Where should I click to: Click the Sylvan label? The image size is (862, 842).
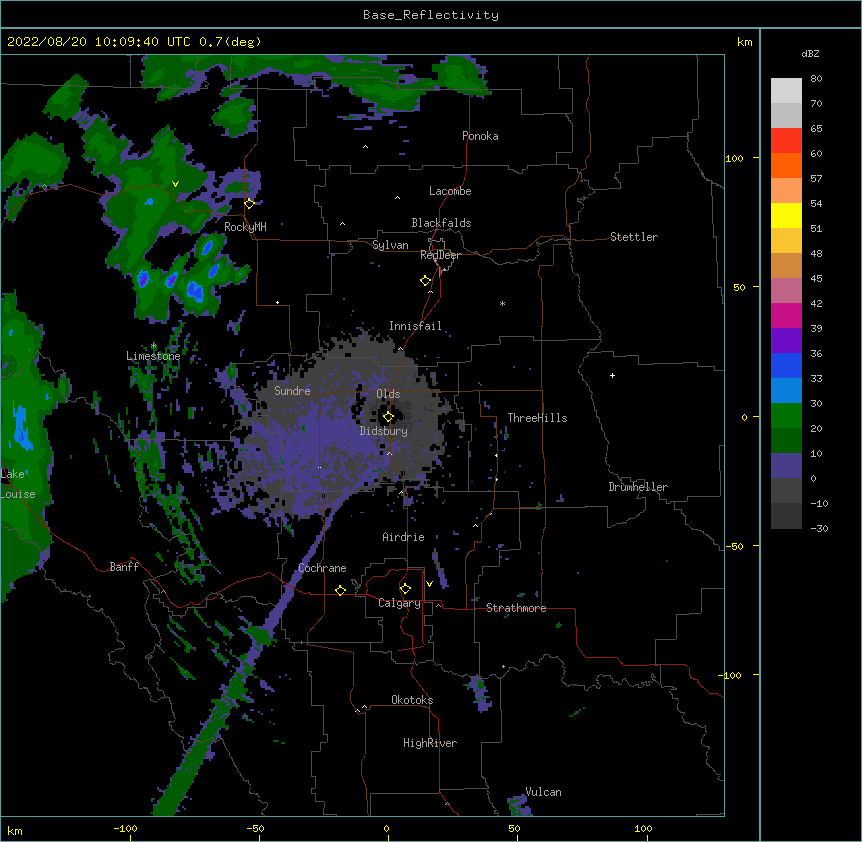390,245
